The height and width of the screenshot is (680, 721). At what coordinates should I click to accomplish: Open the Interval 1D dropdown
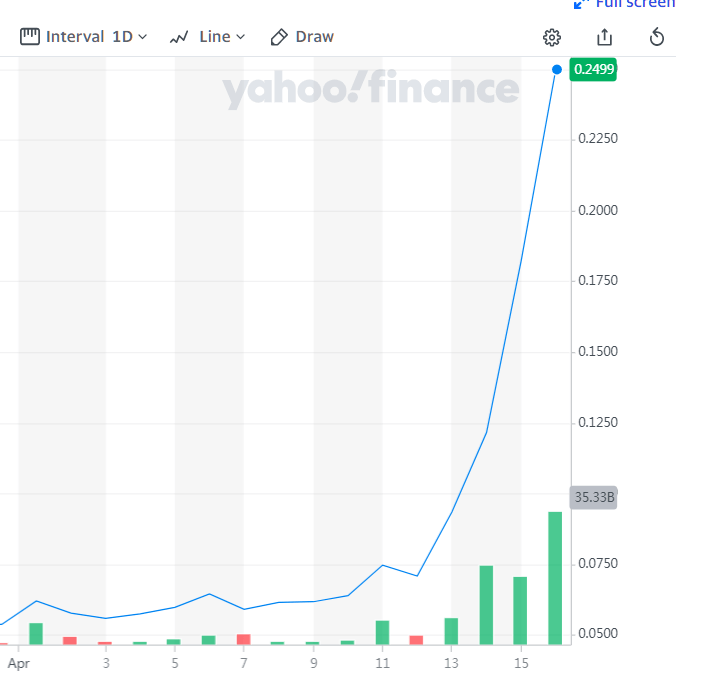pyautogui.click(x=84, y=37)
